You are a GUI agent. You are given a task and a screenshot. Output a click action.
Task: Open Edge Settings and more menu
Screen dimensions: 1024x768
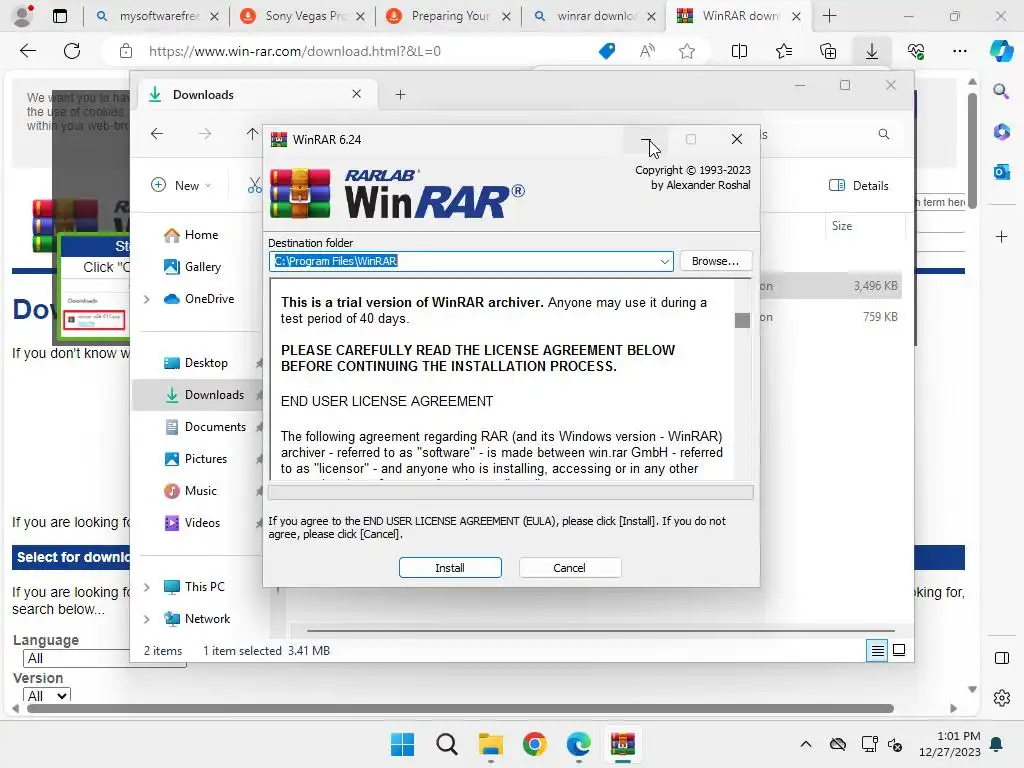point(960,51)
